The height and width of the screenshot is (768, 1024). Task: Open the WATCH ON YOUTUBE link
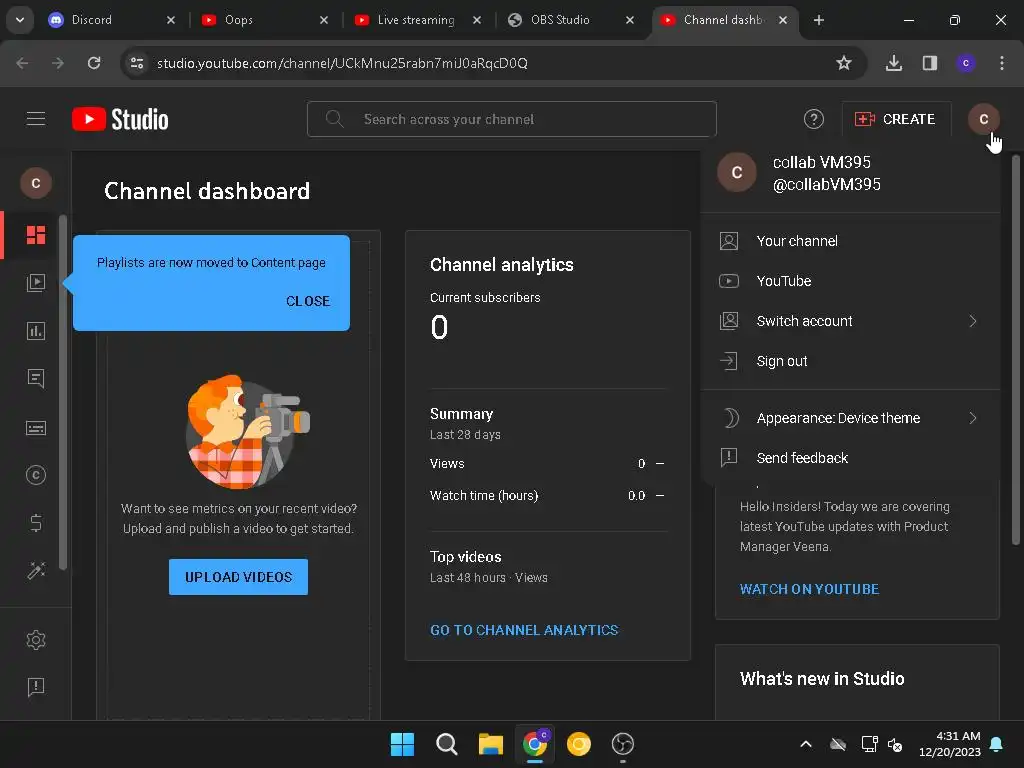point(809,589)
